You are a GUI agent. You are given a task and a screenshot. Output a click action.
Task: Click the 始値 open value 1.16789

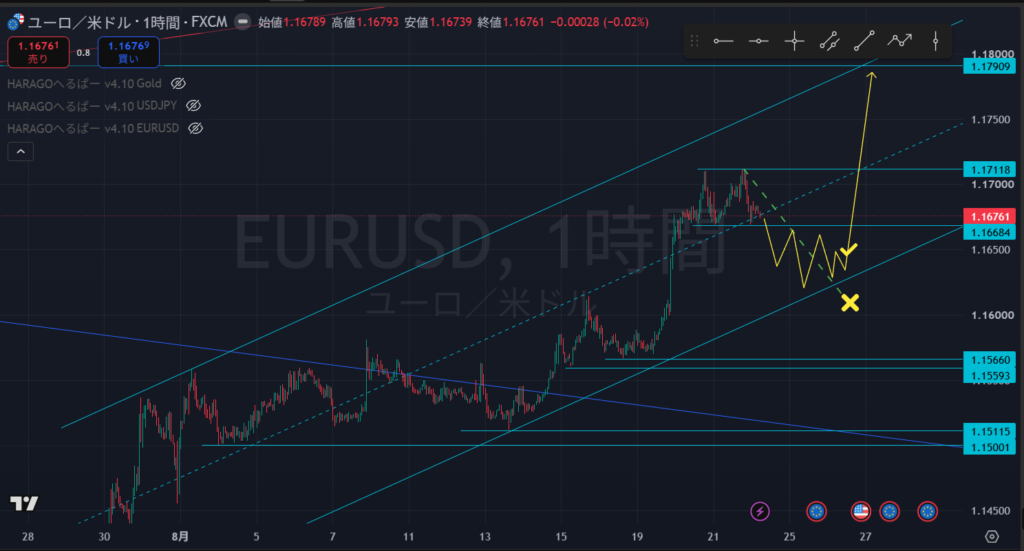[x=304, y=22]
